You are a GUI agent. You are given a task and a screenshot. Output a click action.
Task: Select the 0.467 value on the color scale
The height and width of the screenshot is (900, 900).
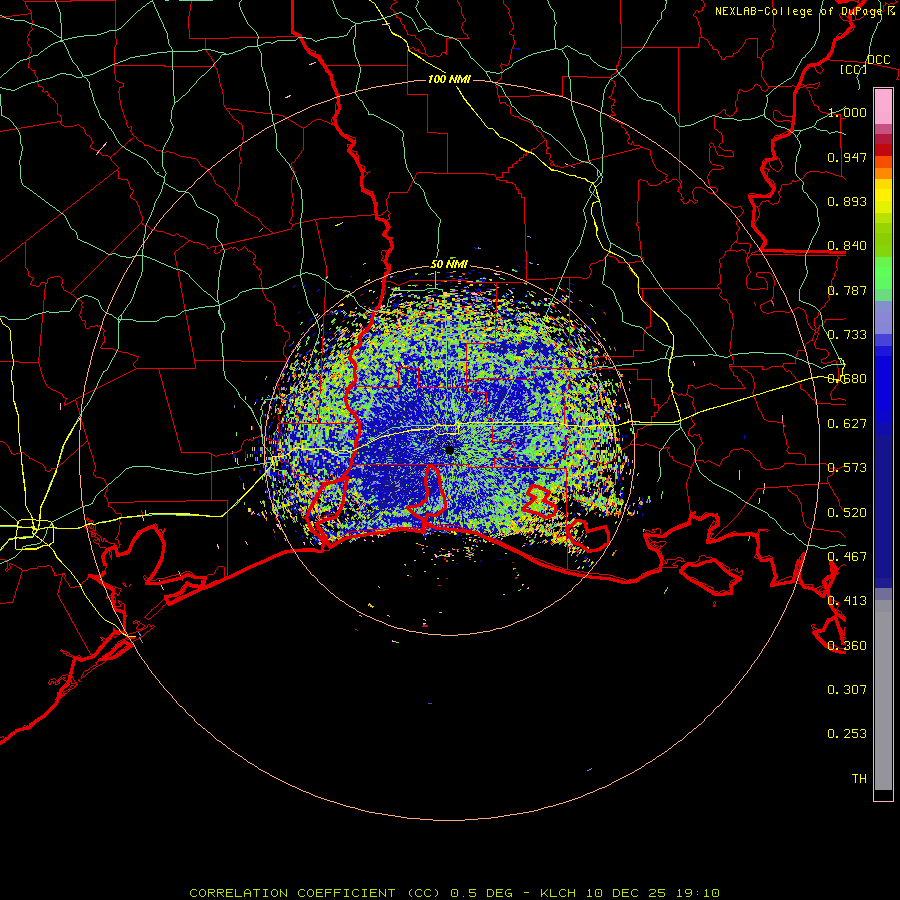tap(847, 557)
